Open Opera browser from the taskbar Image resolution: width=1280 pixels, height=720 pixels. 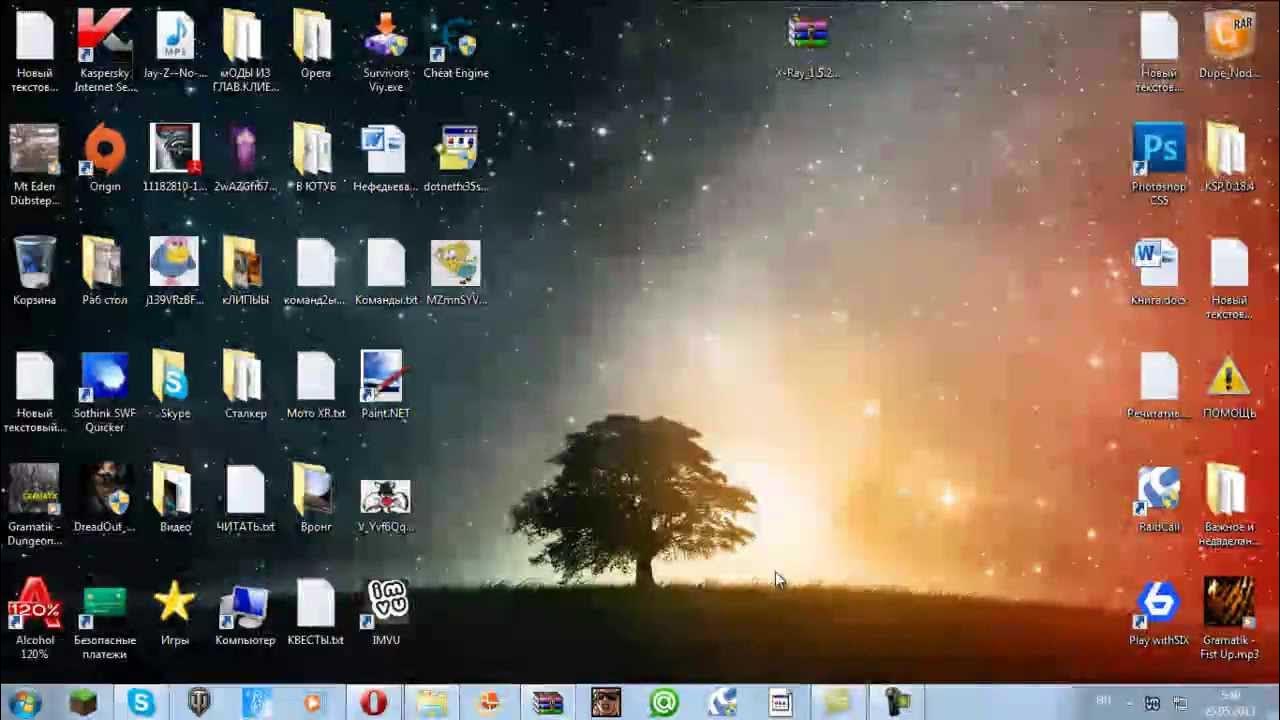coord(373,703)
